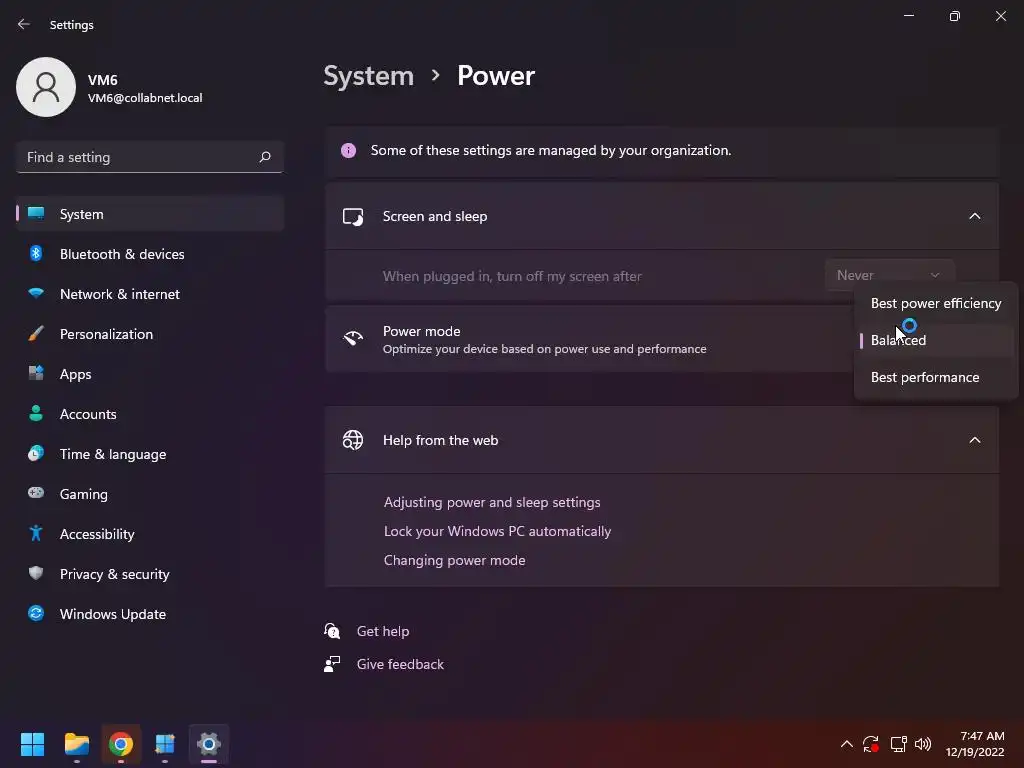Open the clock and date in taskbar

pyautogui.click(x=974, y=744)
